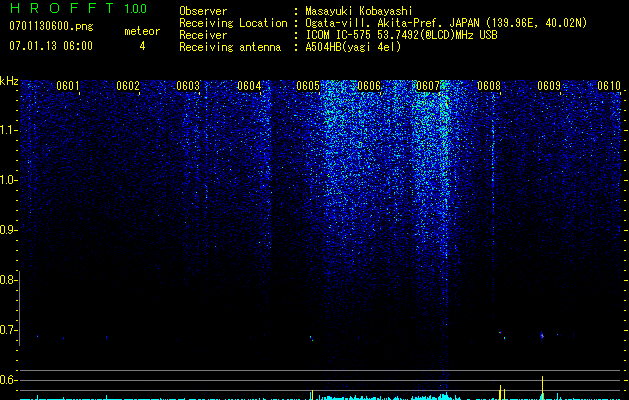Click the 'Receiving Location' label
The width and height of the screenshot is (629, 400).
233,23
